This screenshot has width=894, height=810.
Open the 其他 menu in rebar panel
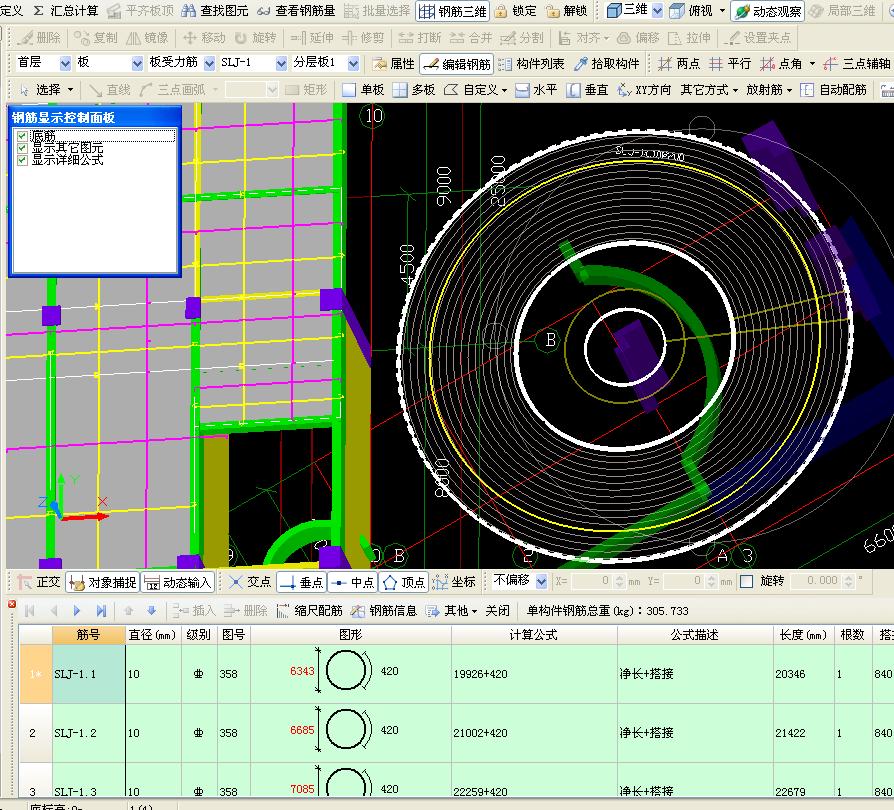pos(451,610)
